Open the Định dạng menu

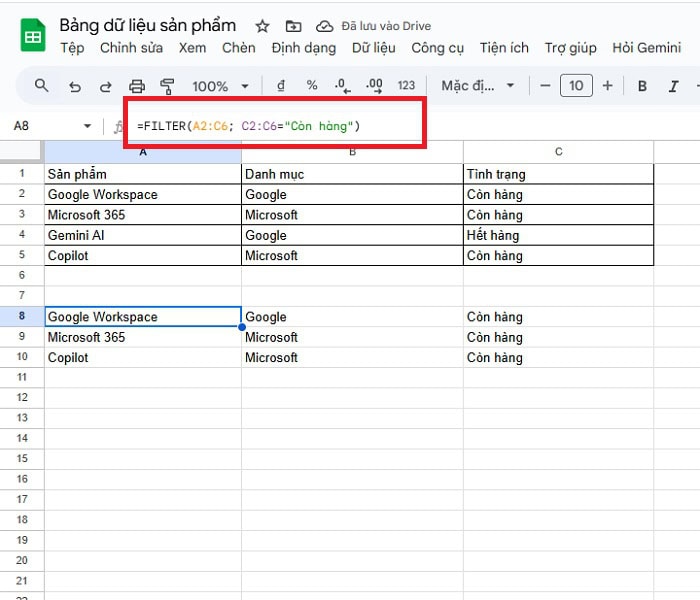(304, 48)
